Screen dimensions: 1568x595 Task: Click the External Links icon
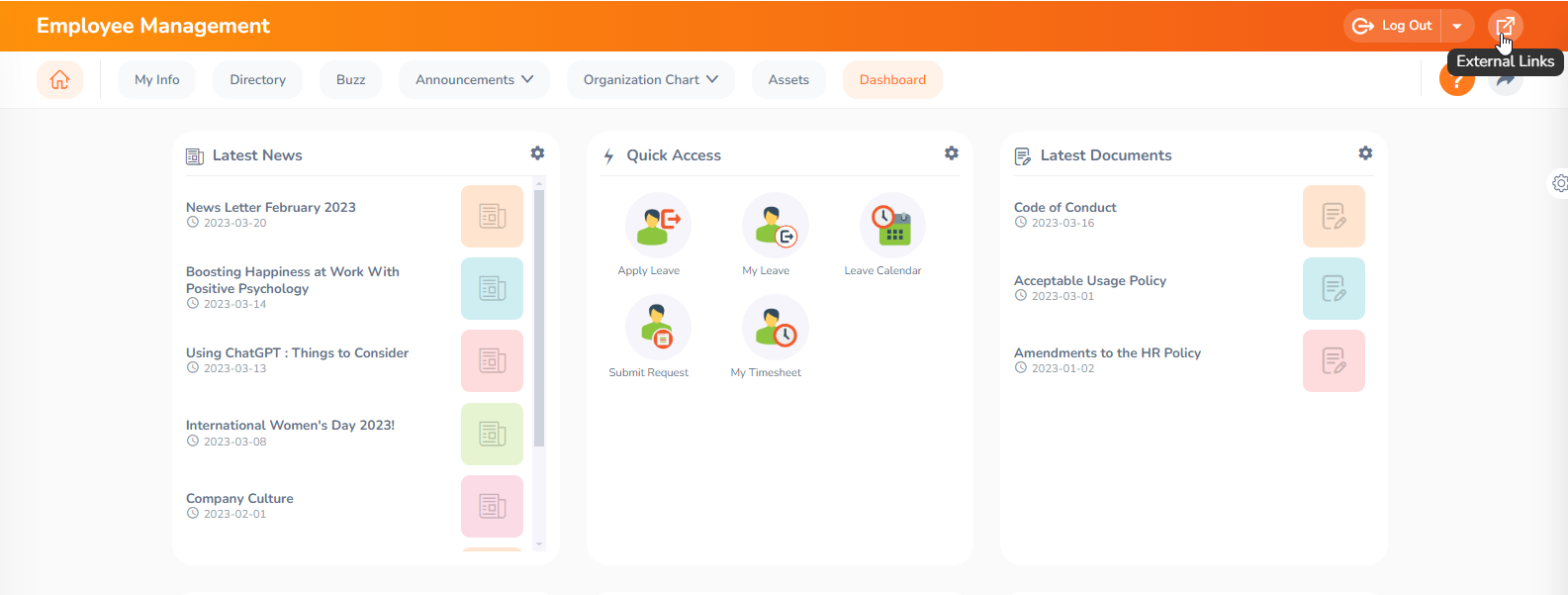click(1505, 26)
